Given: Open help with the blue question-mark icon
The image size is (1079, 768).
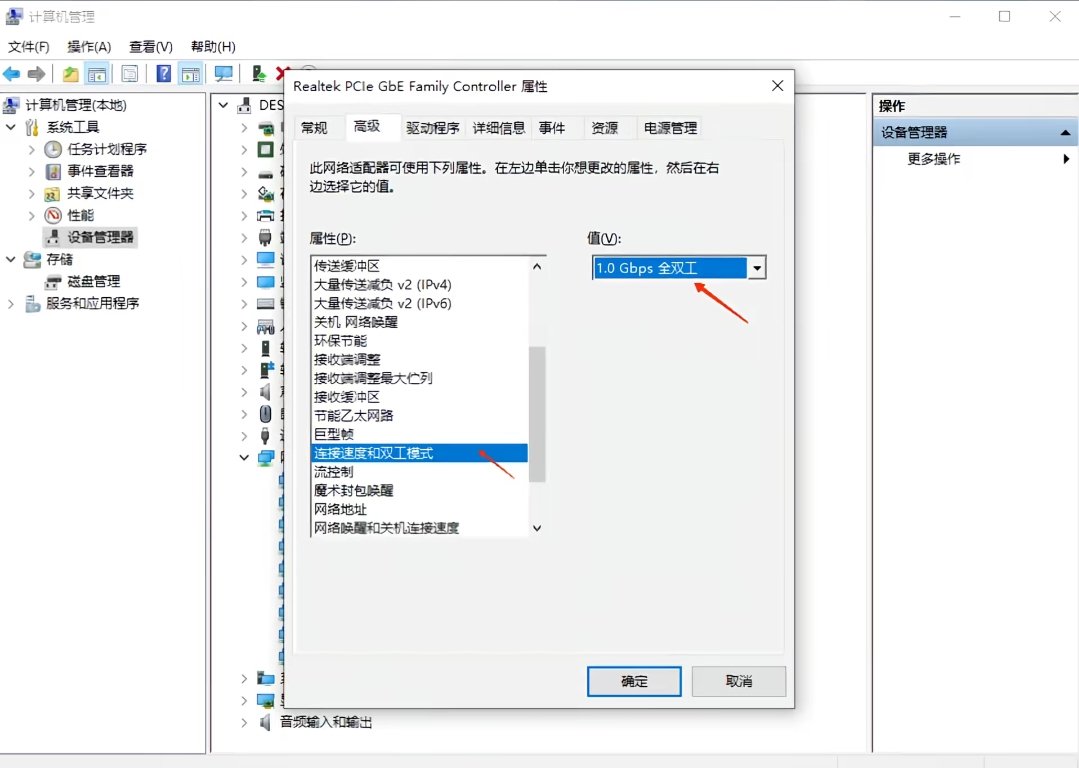Looking at the screenshot, I should click(x=163, y=74).
